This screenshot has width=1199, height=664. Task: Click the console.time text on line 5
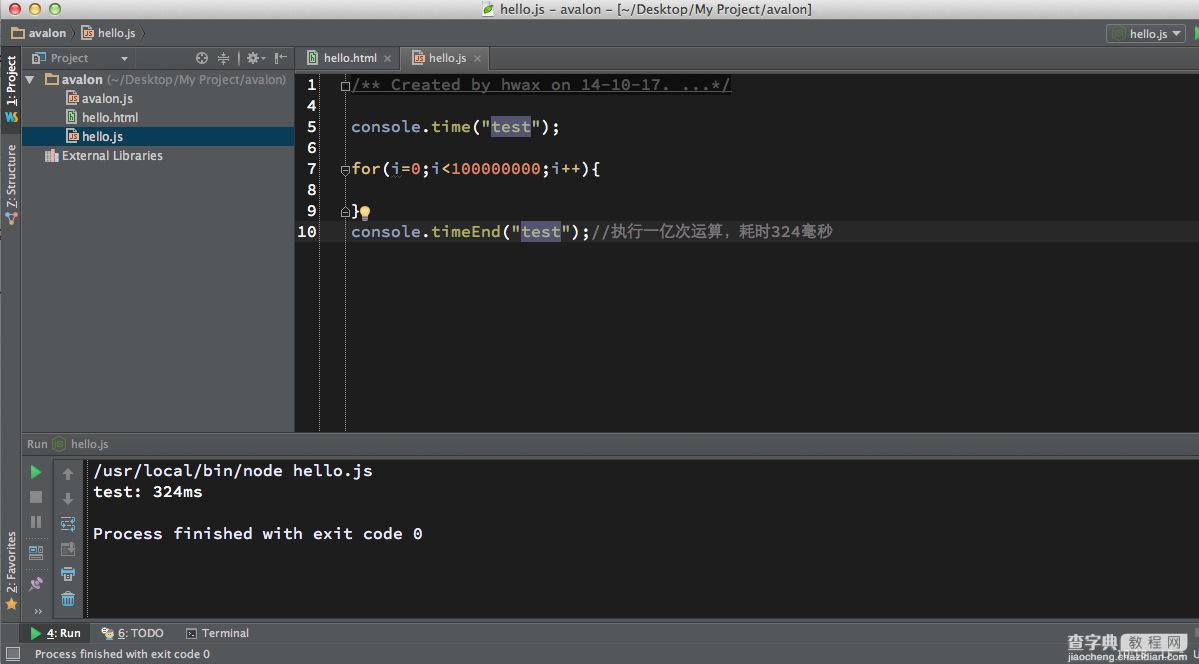click(x=411, y=127)
